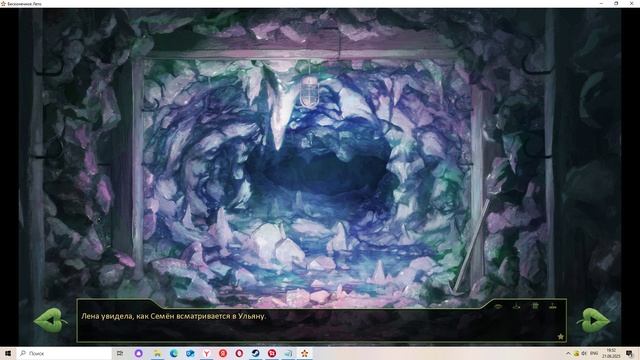
Task: Open Outlook from the taskbar
Action: 190,353
